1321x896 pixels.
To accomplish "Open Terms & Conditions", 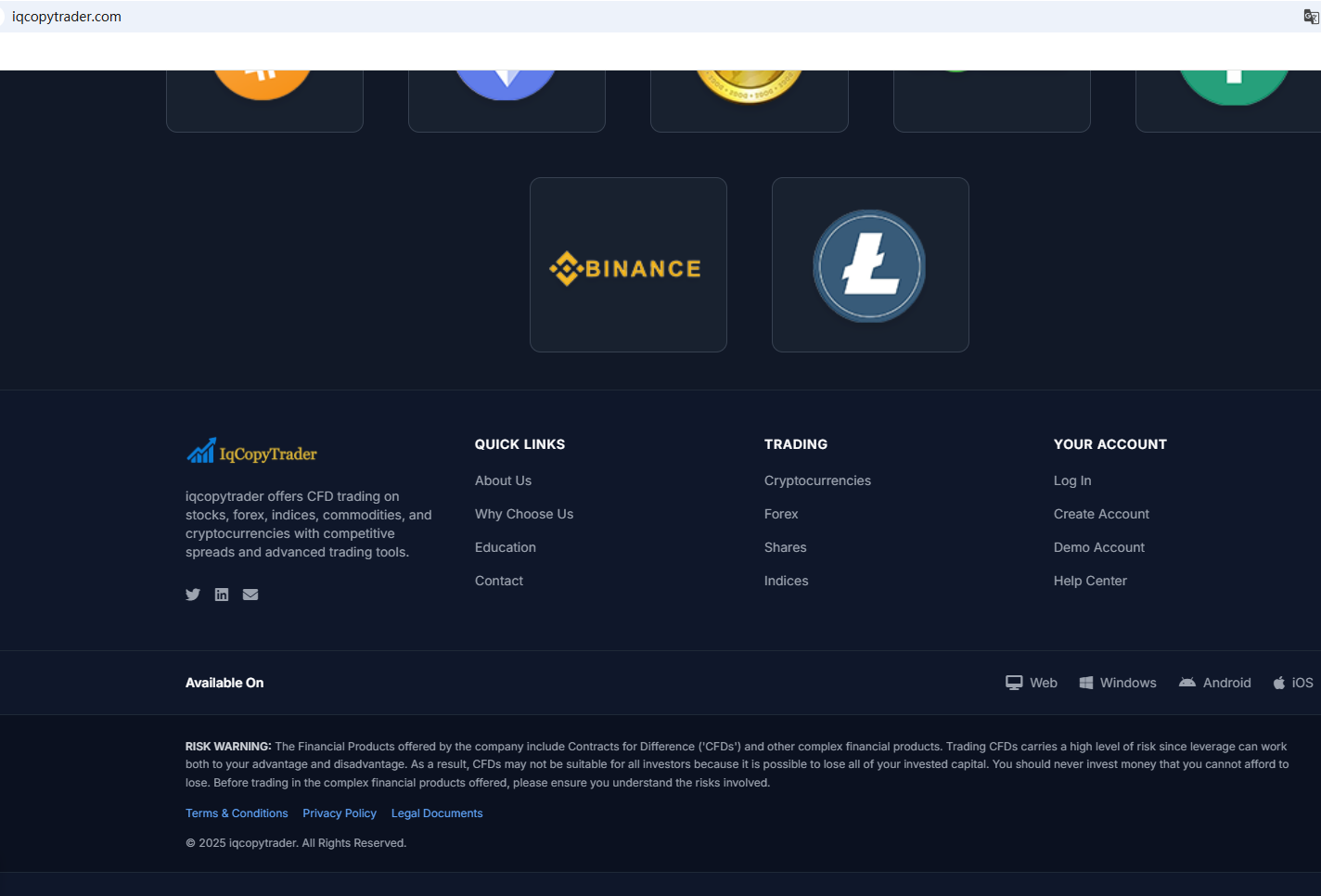I will click(x=237, y=813).
